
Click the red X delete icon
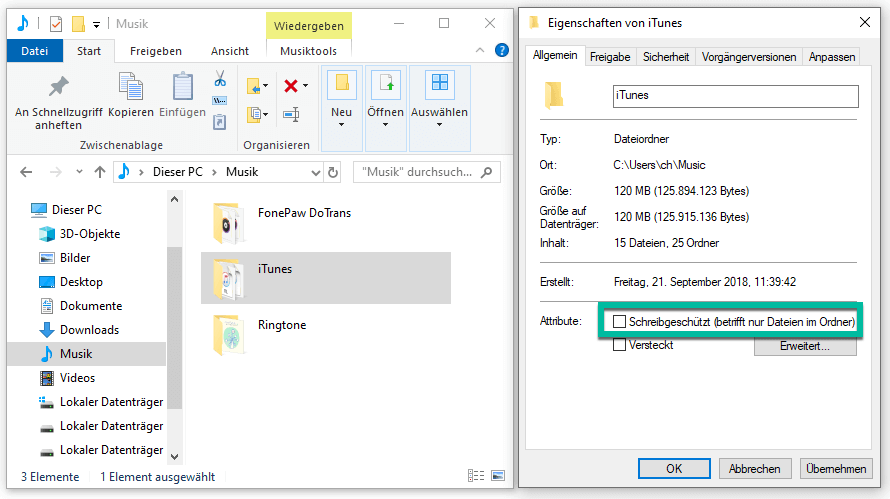click(x=291, y=86)
